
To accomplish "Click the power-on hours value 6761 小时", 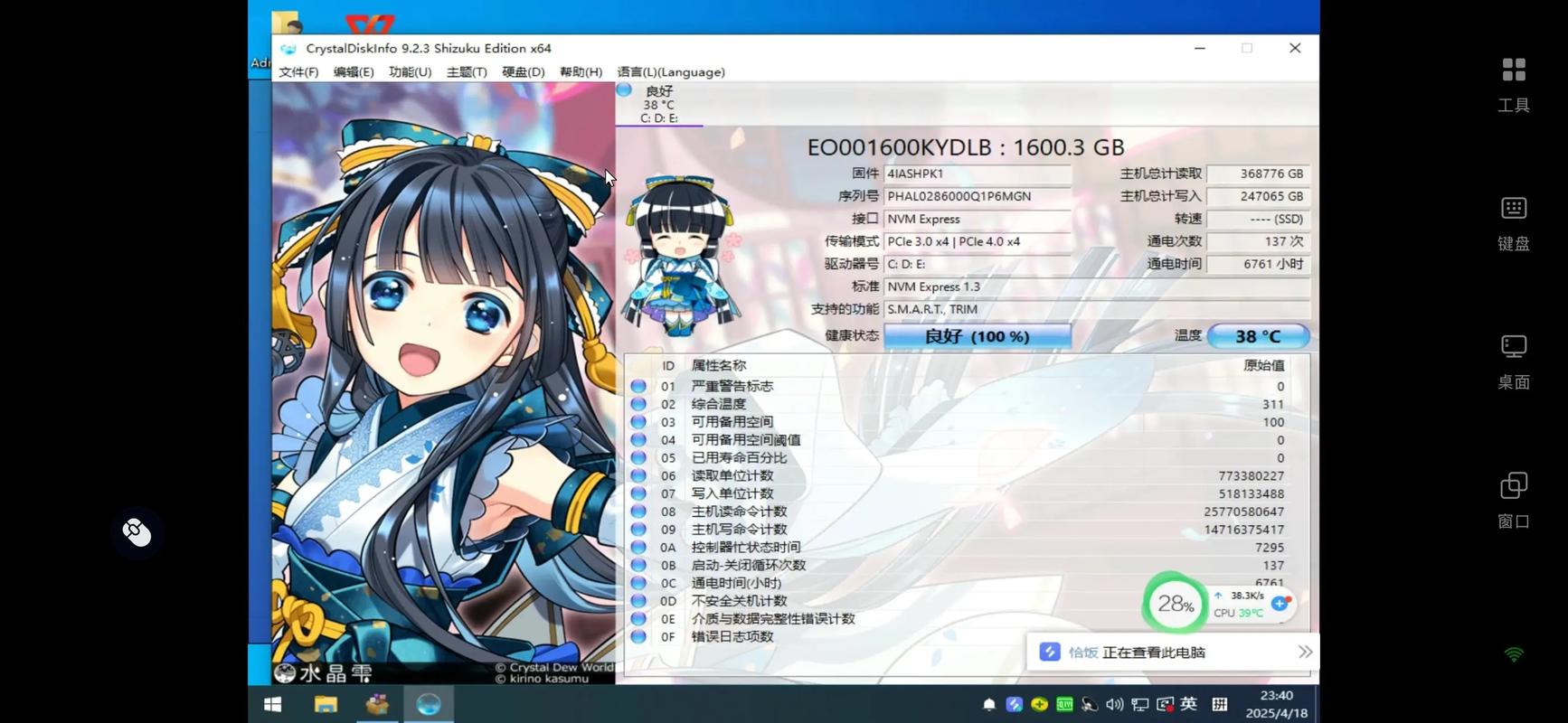I will pyautogui.click(x=1258, y=264).
